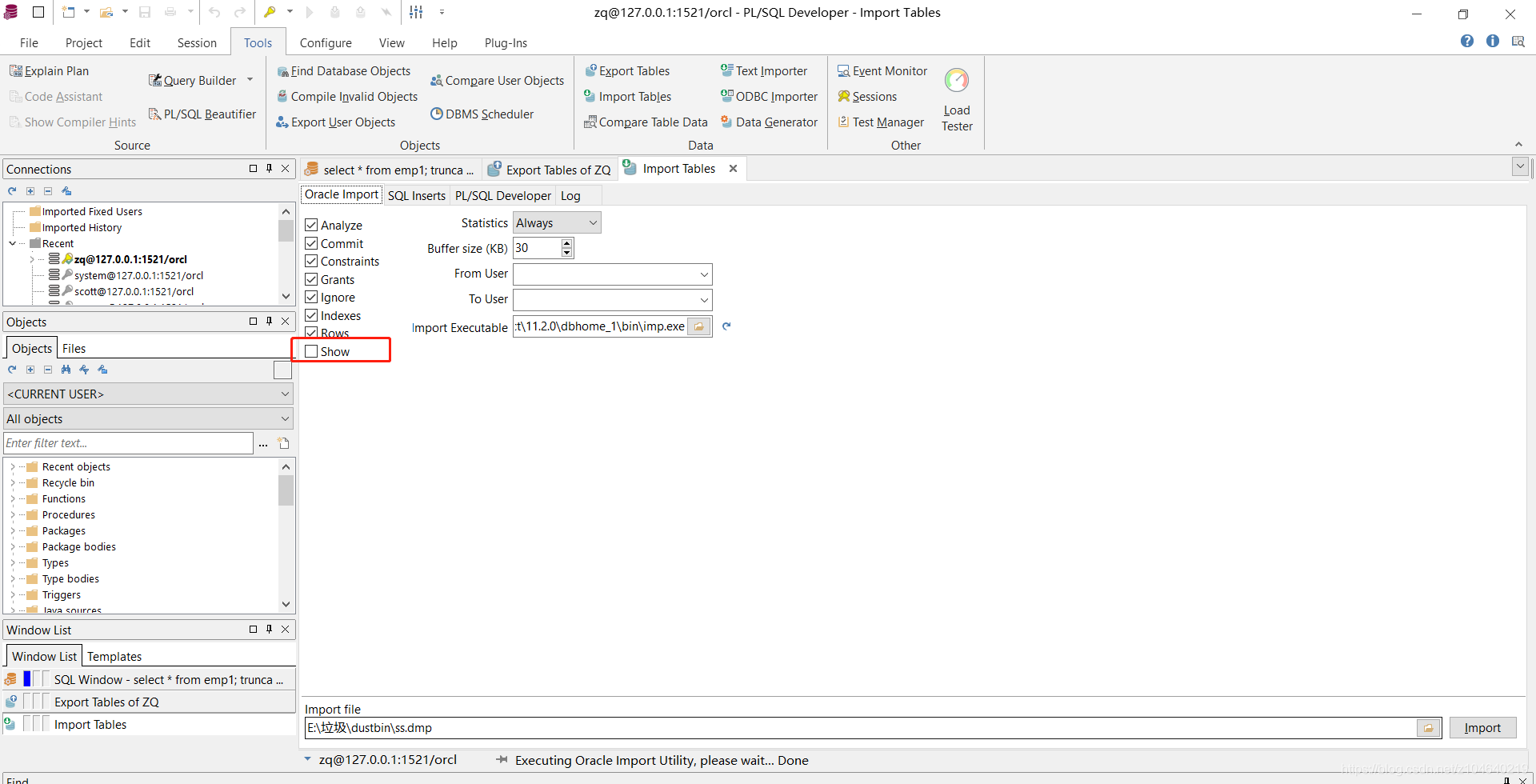
Task: Refresh the Import Executable path
Action: coord(726,326)
